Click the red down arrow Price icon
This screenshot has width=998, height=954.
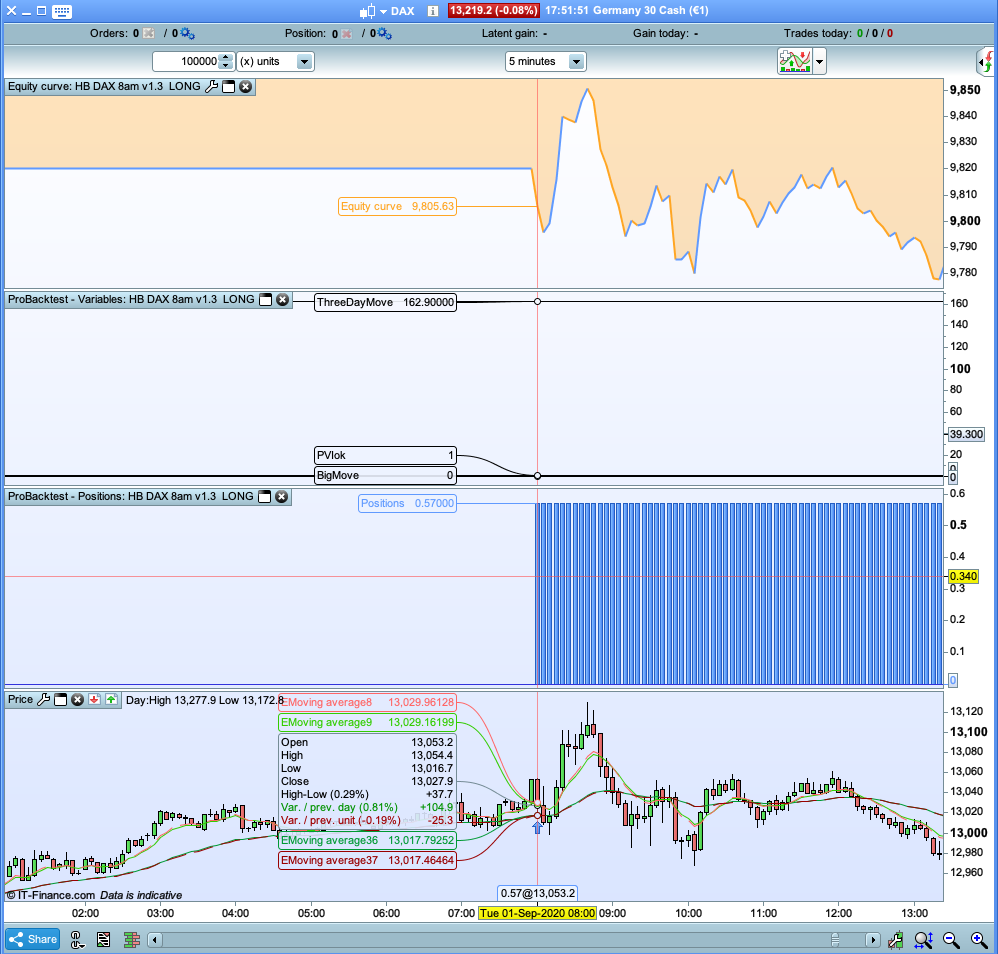94,699
